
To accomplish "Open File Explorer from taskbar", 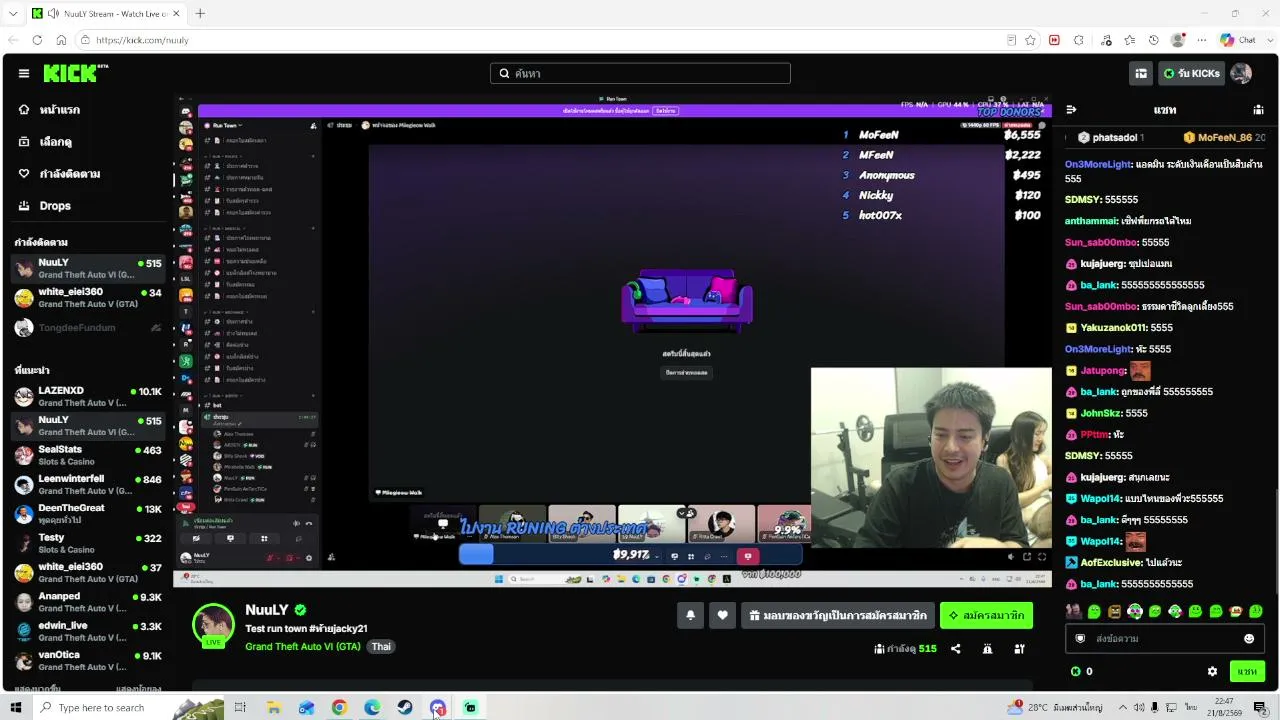I will tap(273, 707).
